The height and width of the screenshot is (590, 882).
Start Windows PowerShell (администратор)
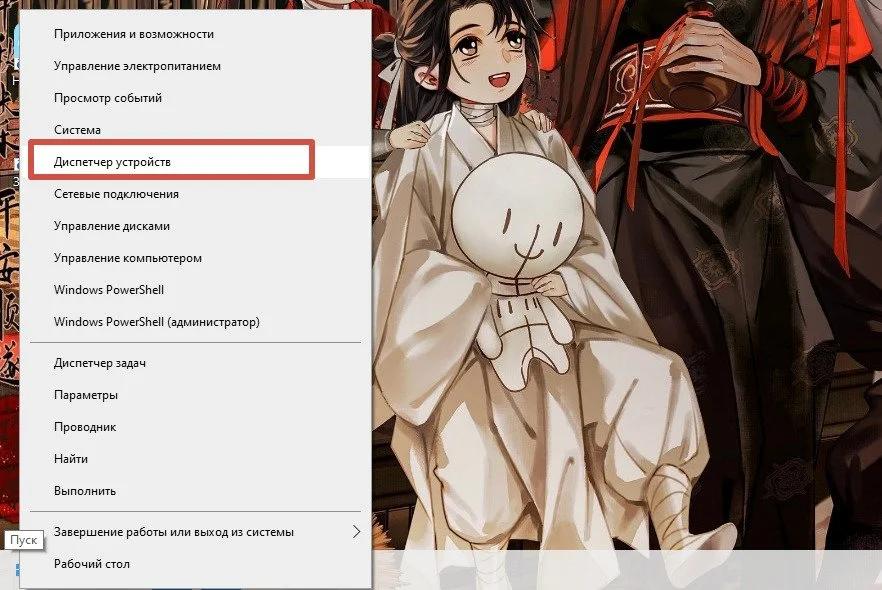pyautogui.click(x=195, y=322)
